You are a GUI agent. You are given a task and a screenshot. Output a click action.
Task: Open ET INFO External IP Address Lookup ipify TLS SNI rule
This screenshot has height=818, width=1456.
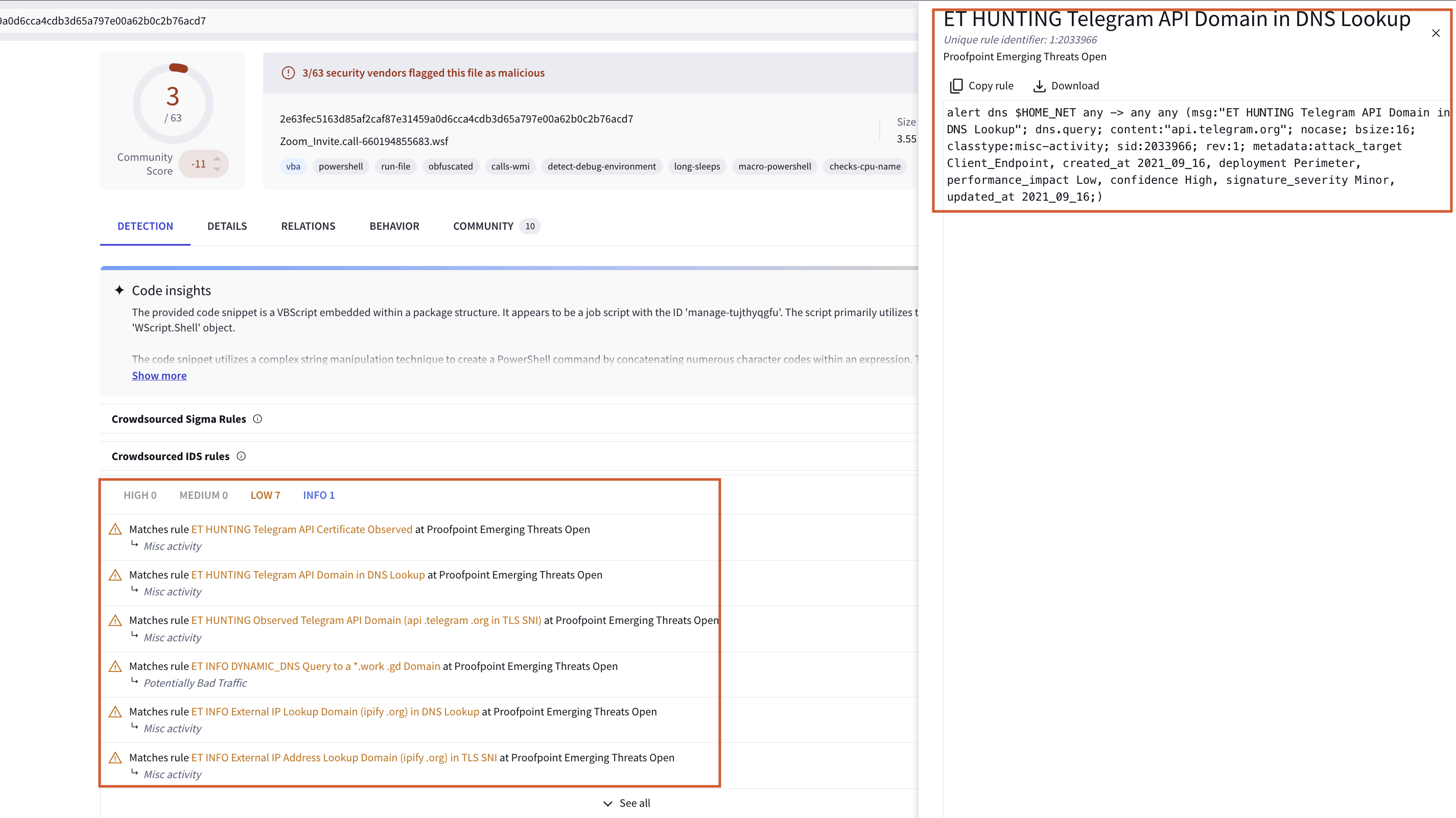pos(344,758)
